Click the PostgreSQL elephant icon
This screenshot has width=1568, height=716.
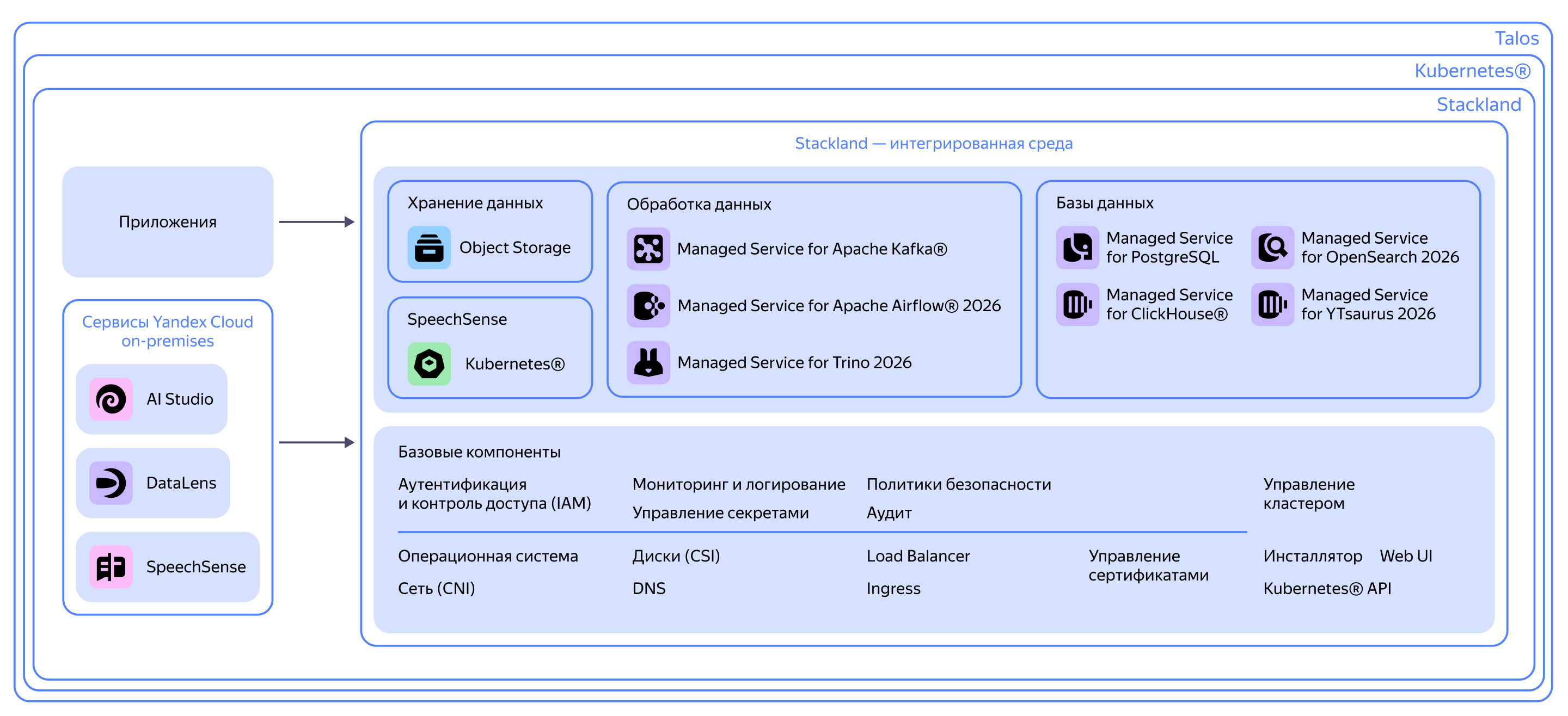click(1077, 248)
